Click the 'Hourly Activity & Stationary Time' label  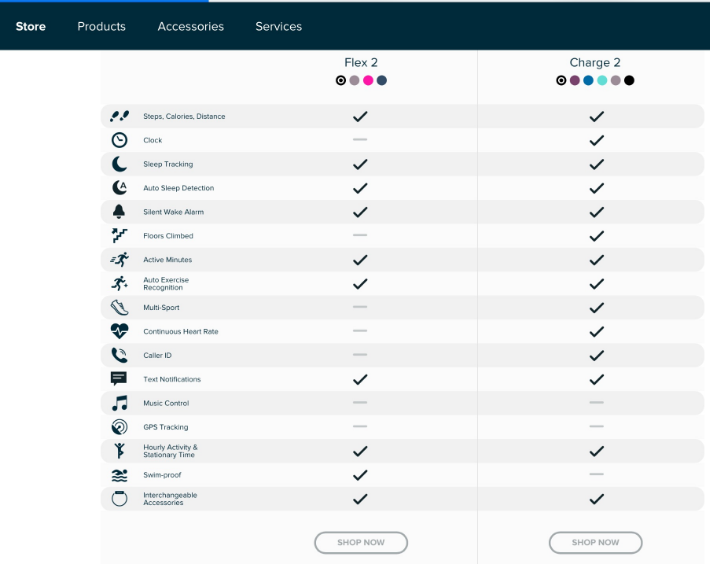(x=170, y=451)
